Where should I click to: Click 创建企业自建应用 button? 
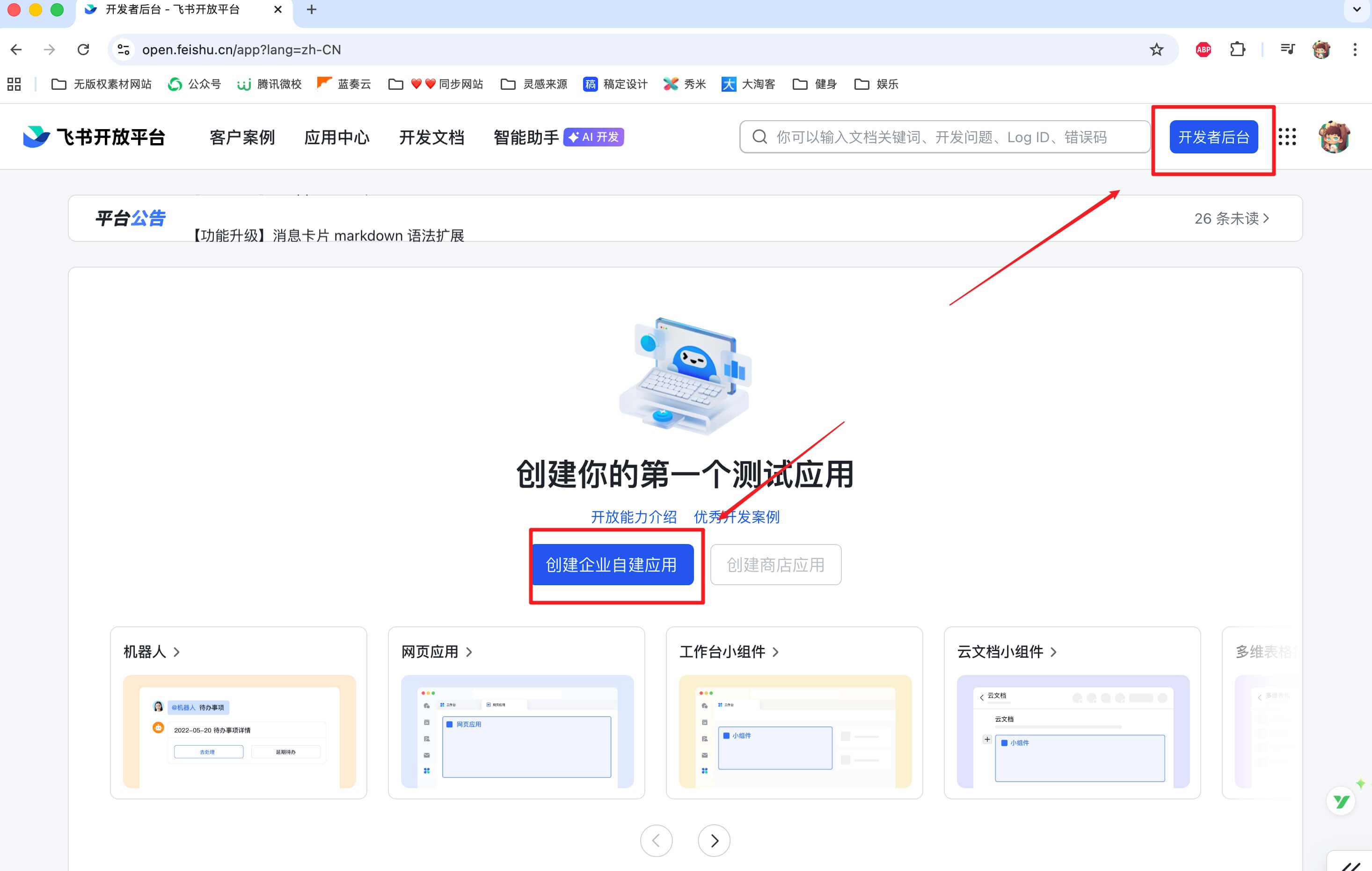click(612, 565)
